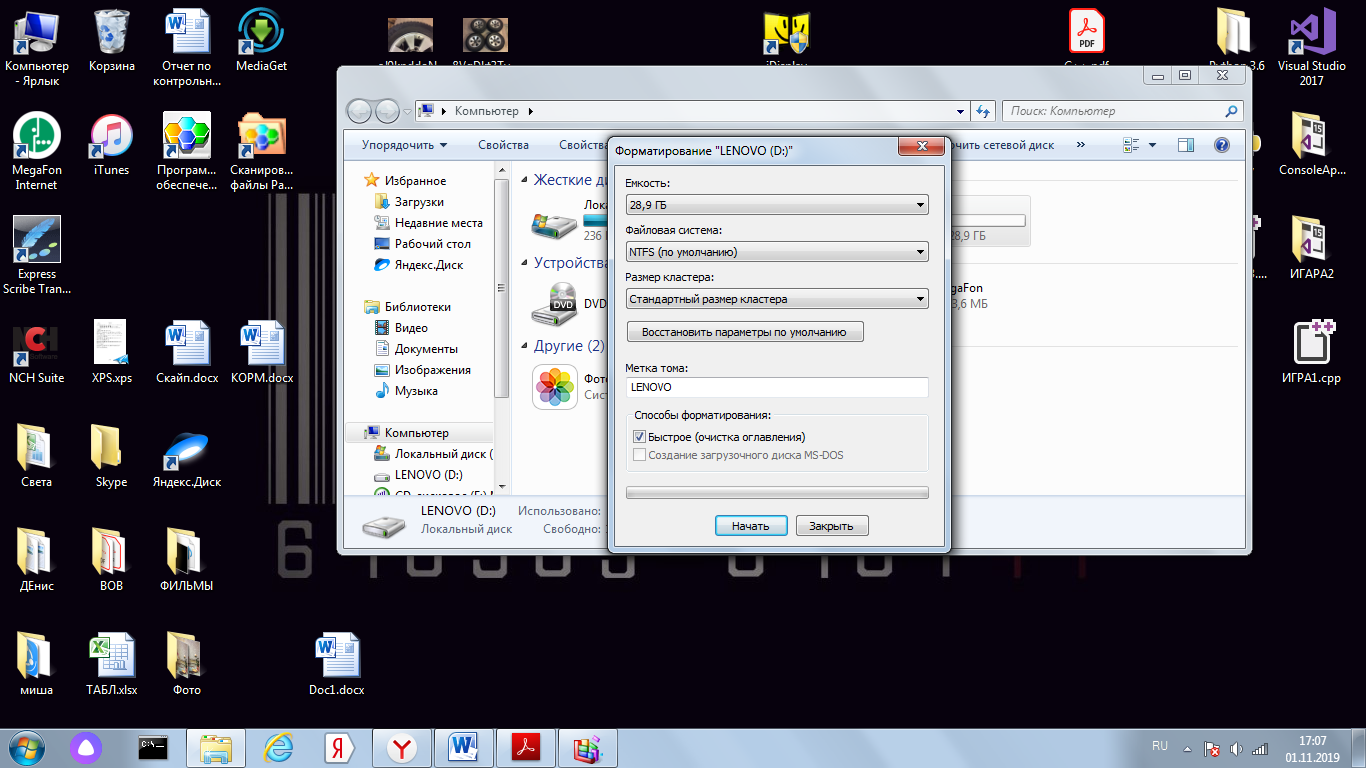The height and width of the screenshot is (768, 1366).
Task: Open the ТАБЛ.xlsx spreadsheet icon
Action: pos(111,665)
